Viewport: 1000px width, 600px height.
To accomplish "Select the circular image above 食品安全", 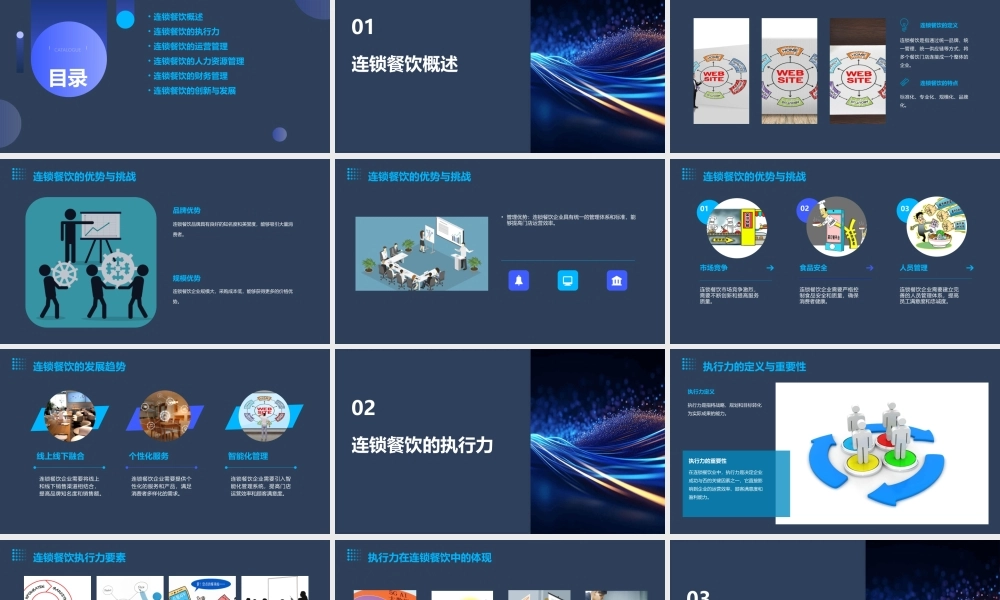I will point(836,228).
